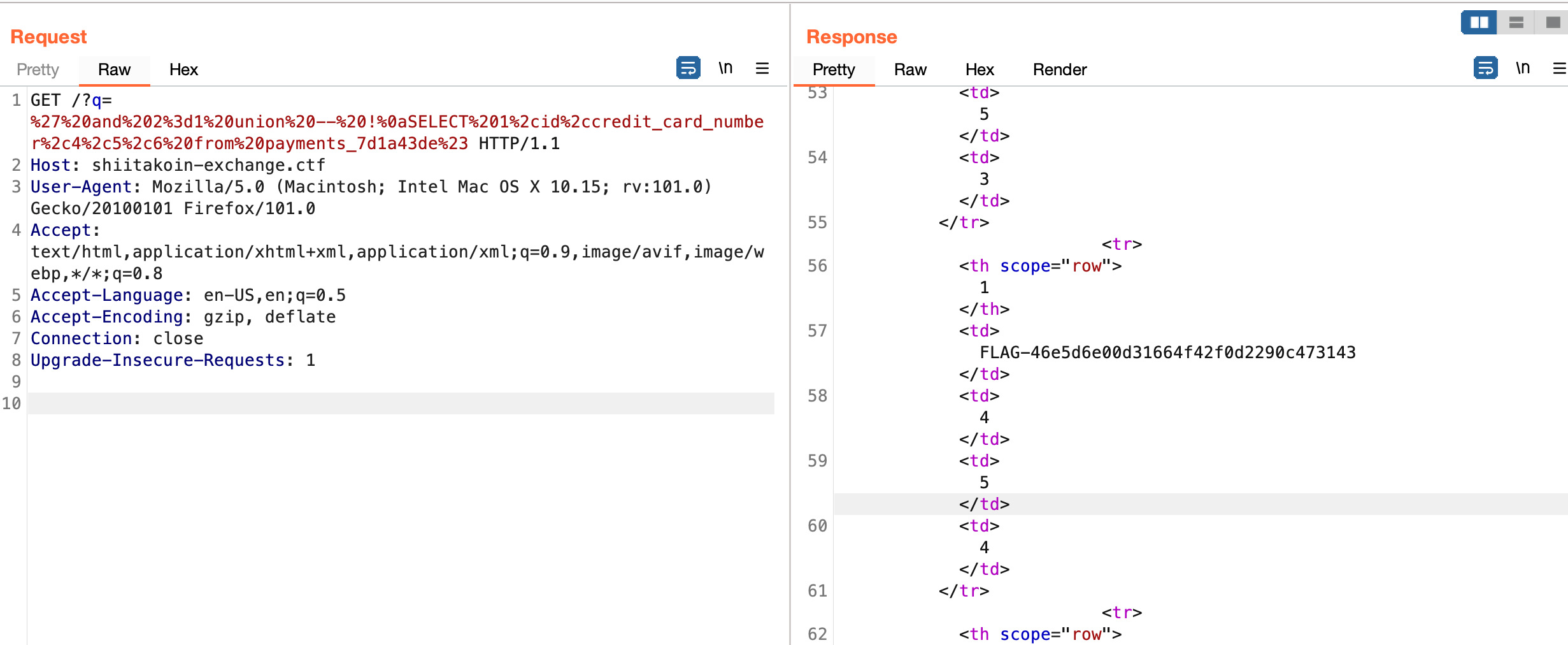1568x645 pixels.
Task: Open Request panel hamburger menu
Action: coord(762,68)
